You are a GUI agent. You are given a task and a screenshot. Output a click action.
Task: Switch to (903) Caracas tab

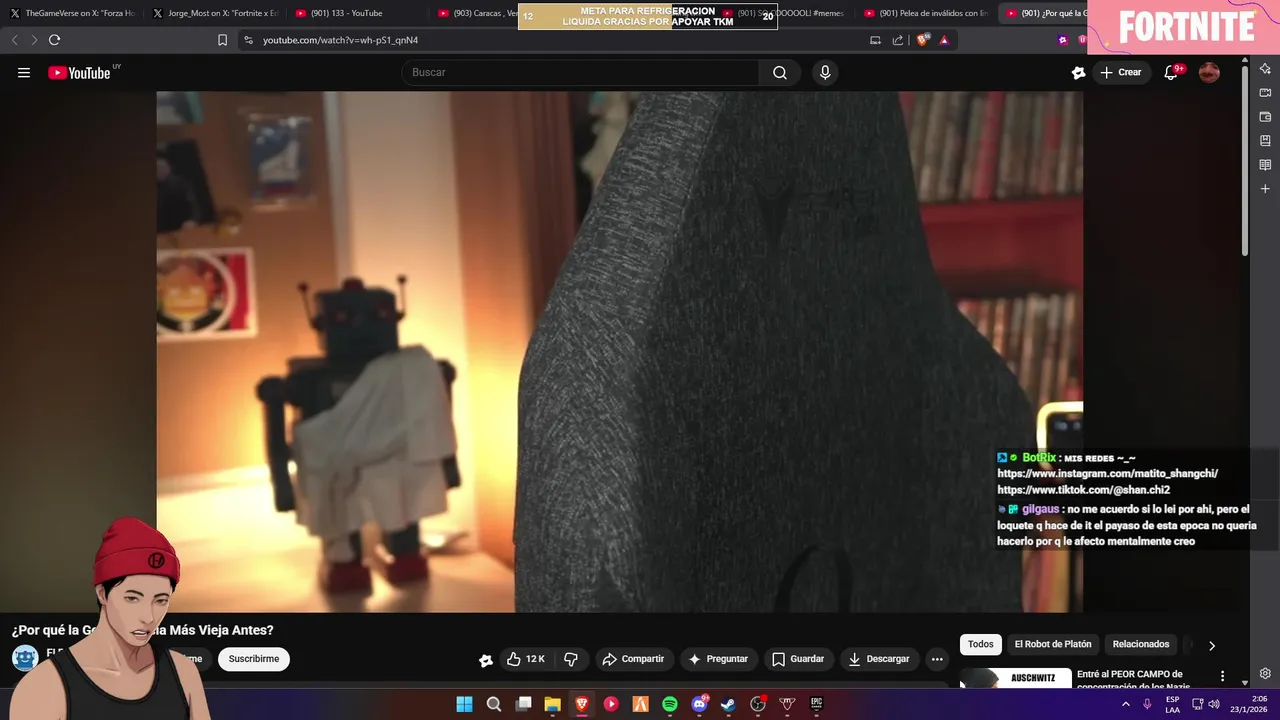(x=478, y=13)
